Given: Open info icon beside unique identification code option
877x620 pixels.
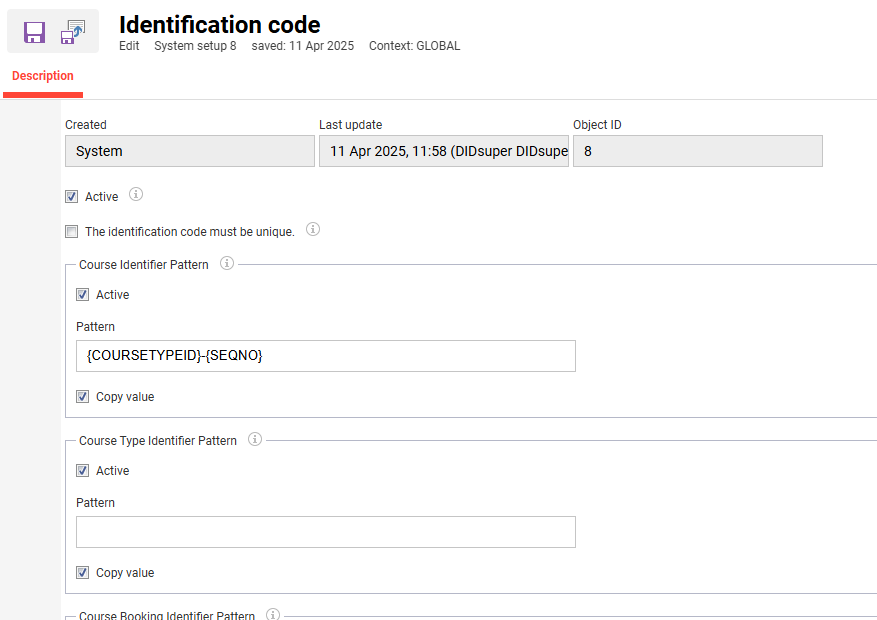Looking at the screenshot, I should pos(313,229).
